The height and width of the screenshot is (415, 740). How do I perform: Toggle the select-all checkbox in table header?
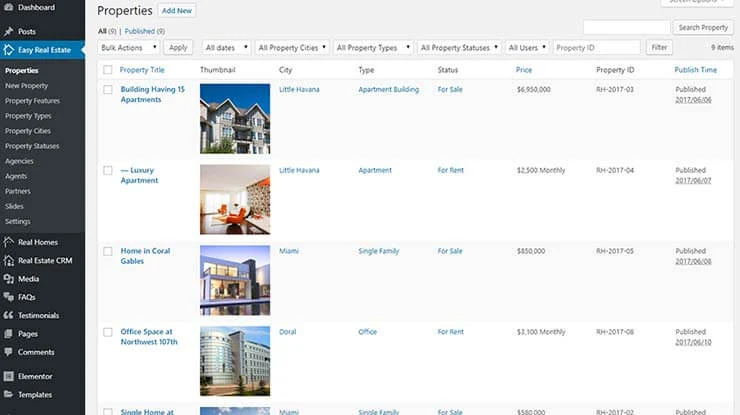point(108,70)
